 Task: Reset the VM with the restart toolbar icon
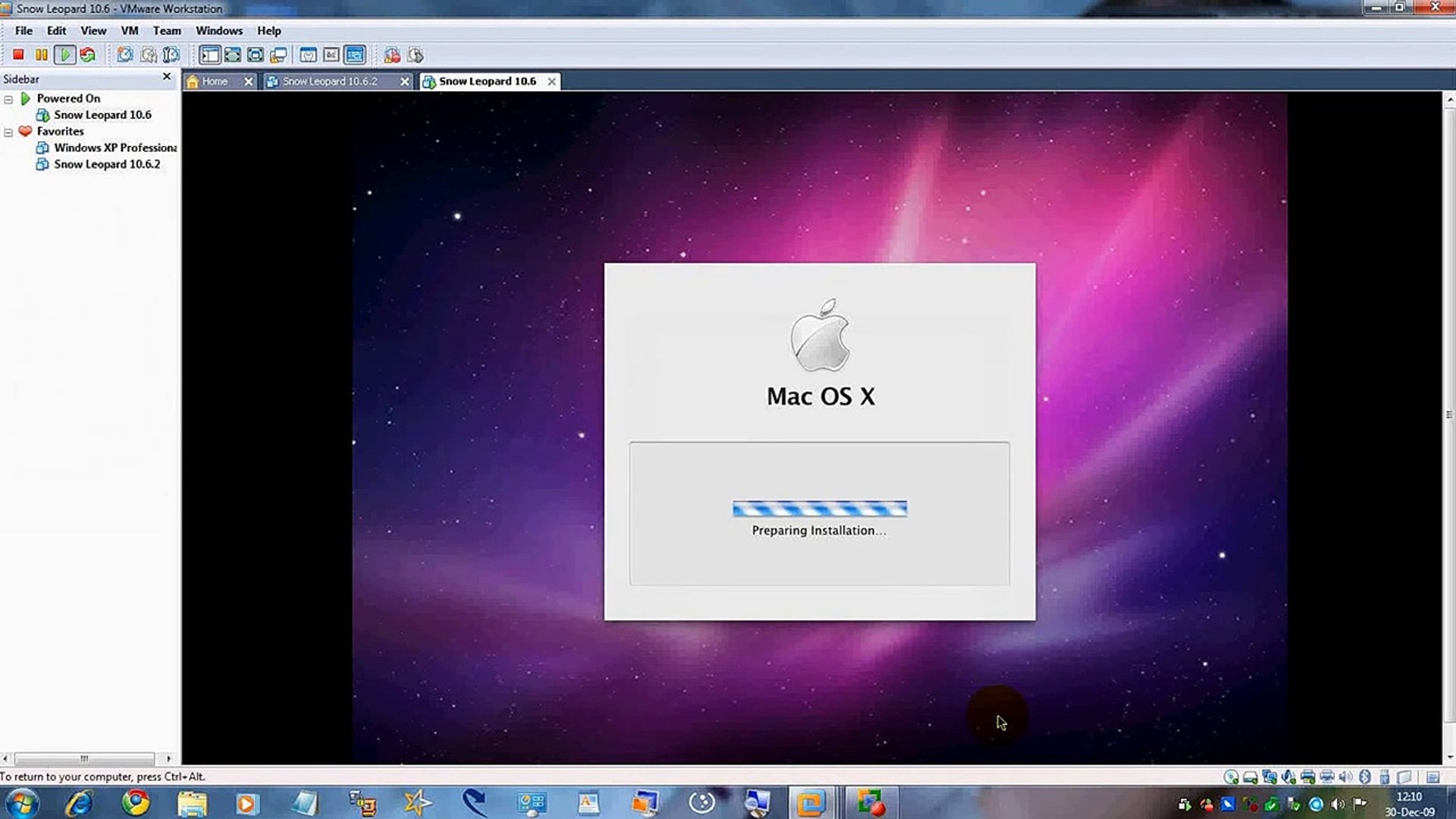(87, 55)
